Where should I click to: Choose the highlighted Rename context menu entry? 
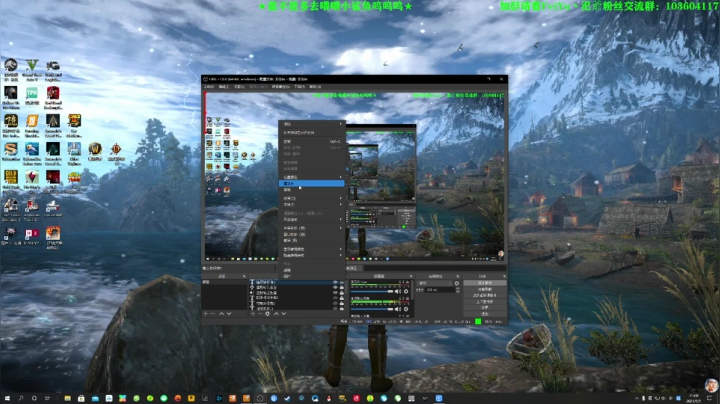point(311,183)
